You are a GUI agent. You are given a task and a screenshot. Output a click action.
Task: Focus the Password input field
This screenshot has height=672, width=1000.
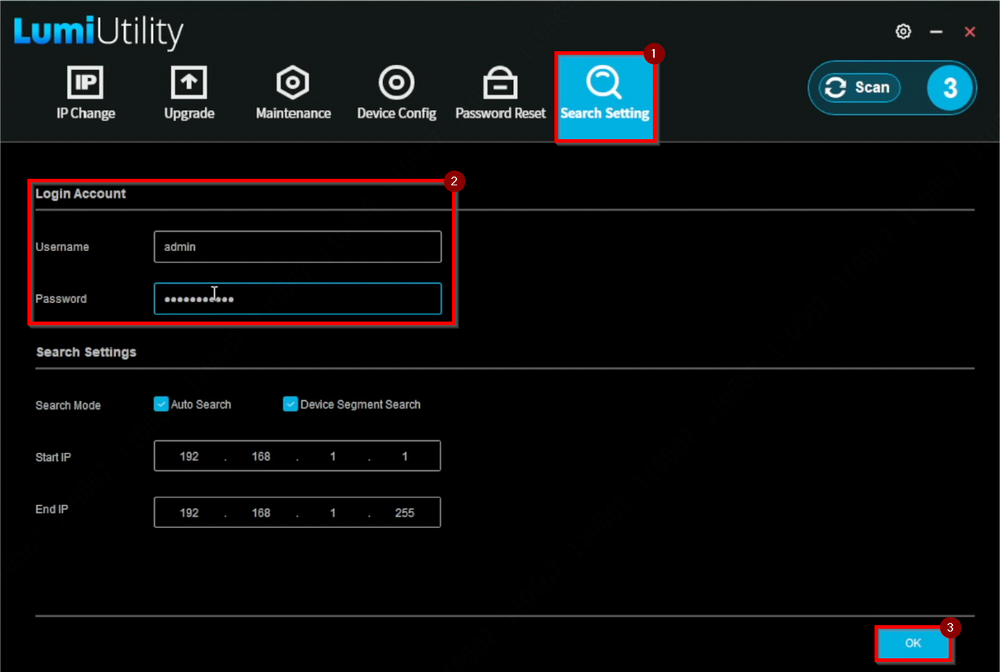coord(297,299)
